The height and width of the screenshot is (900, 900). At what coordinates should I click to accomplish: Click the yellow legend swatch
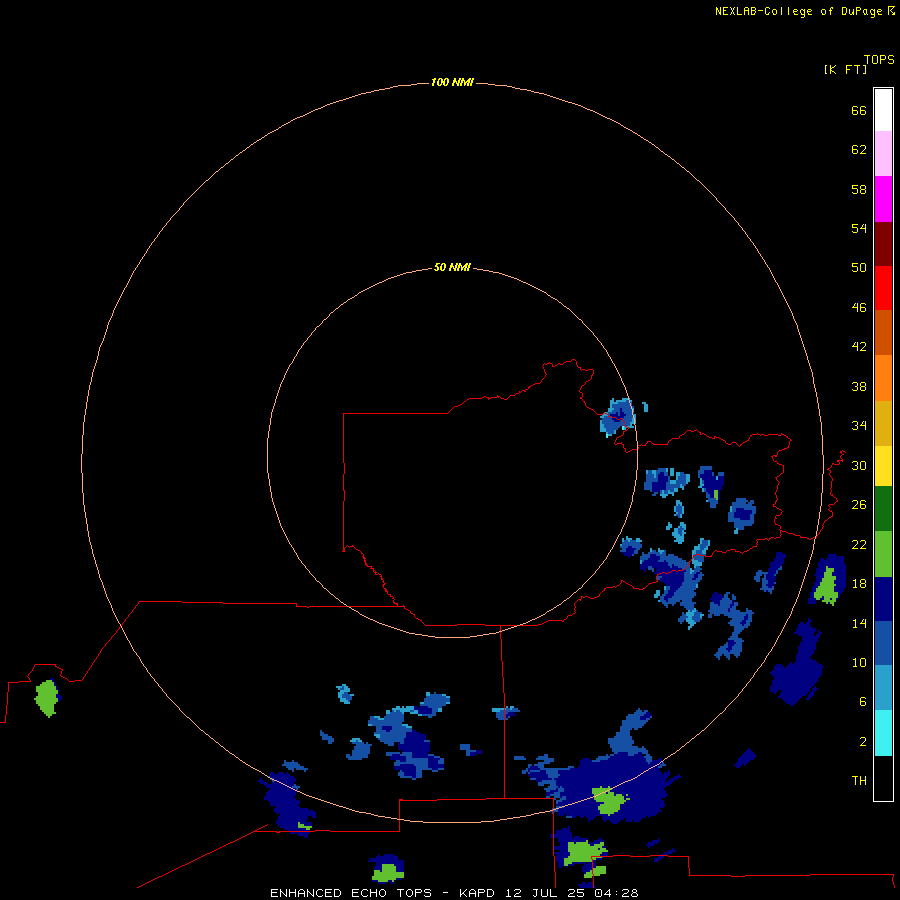[883, 466]
